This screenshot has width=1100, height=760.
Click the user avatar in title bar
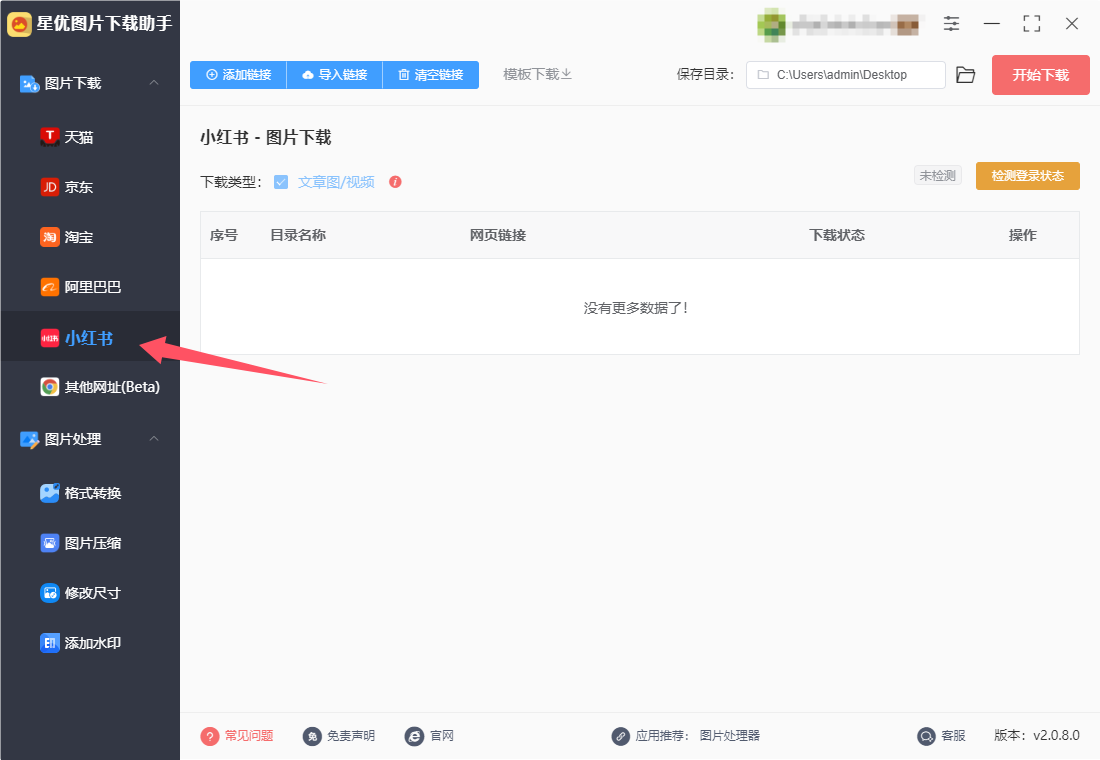point(771,25)
